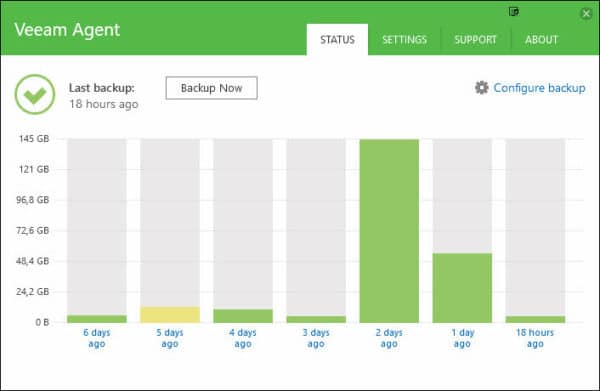
Task: Select the yellow 5 days ago backup bar
Action: tap(170, 314)
